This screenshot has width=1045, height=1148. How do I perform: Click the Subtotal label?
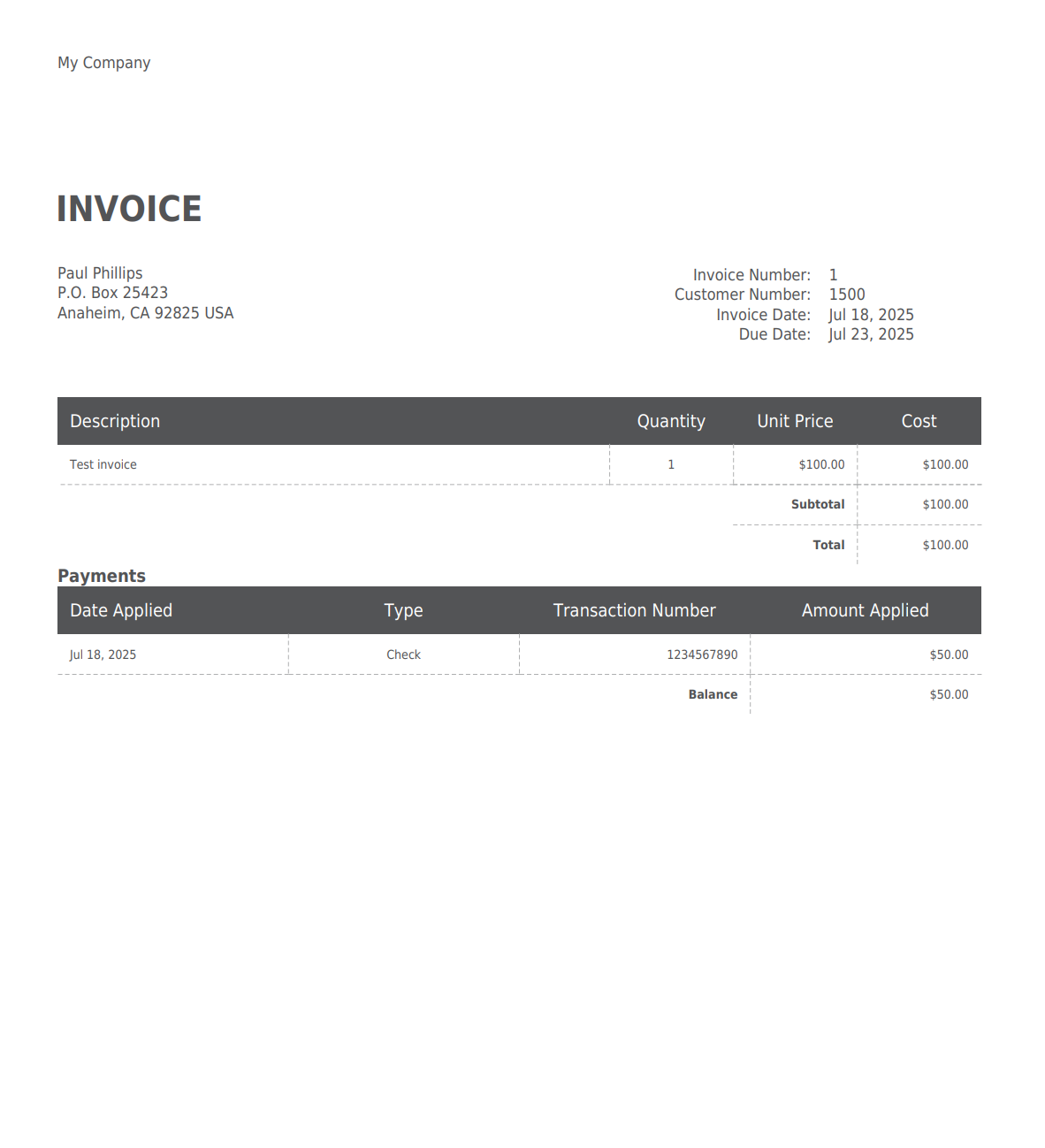tap(817, 504)
